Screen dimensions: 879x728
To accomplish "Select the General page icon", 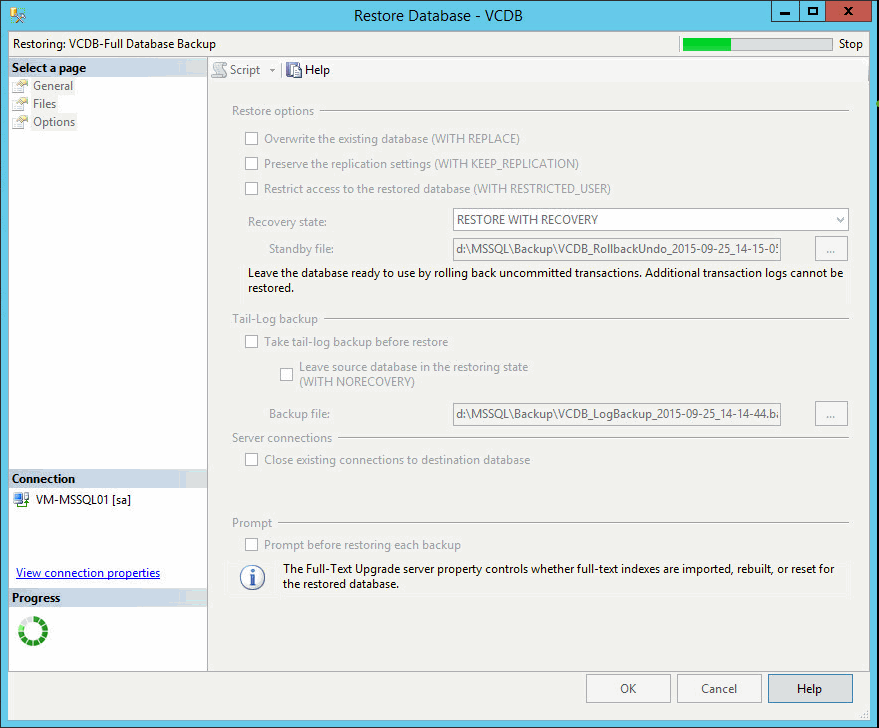I will point(20,86).
